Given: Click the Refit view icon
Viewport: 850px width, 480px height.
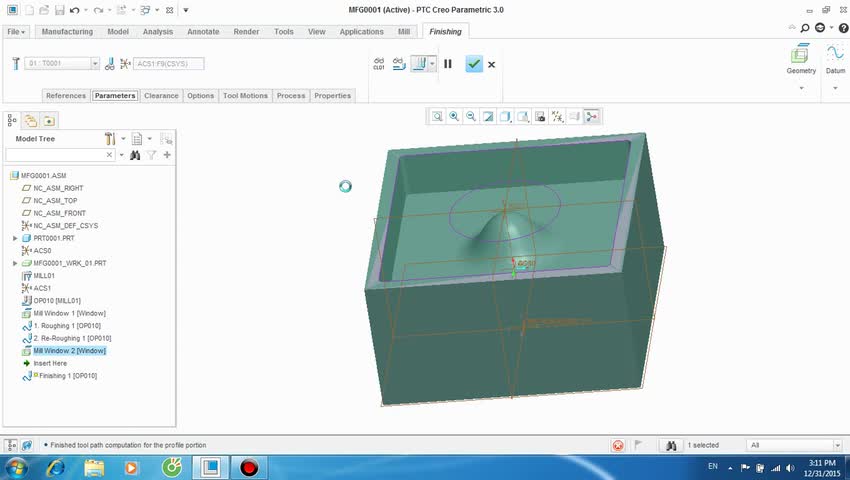Looking at the screenshot, I should (x=437, y=116).
